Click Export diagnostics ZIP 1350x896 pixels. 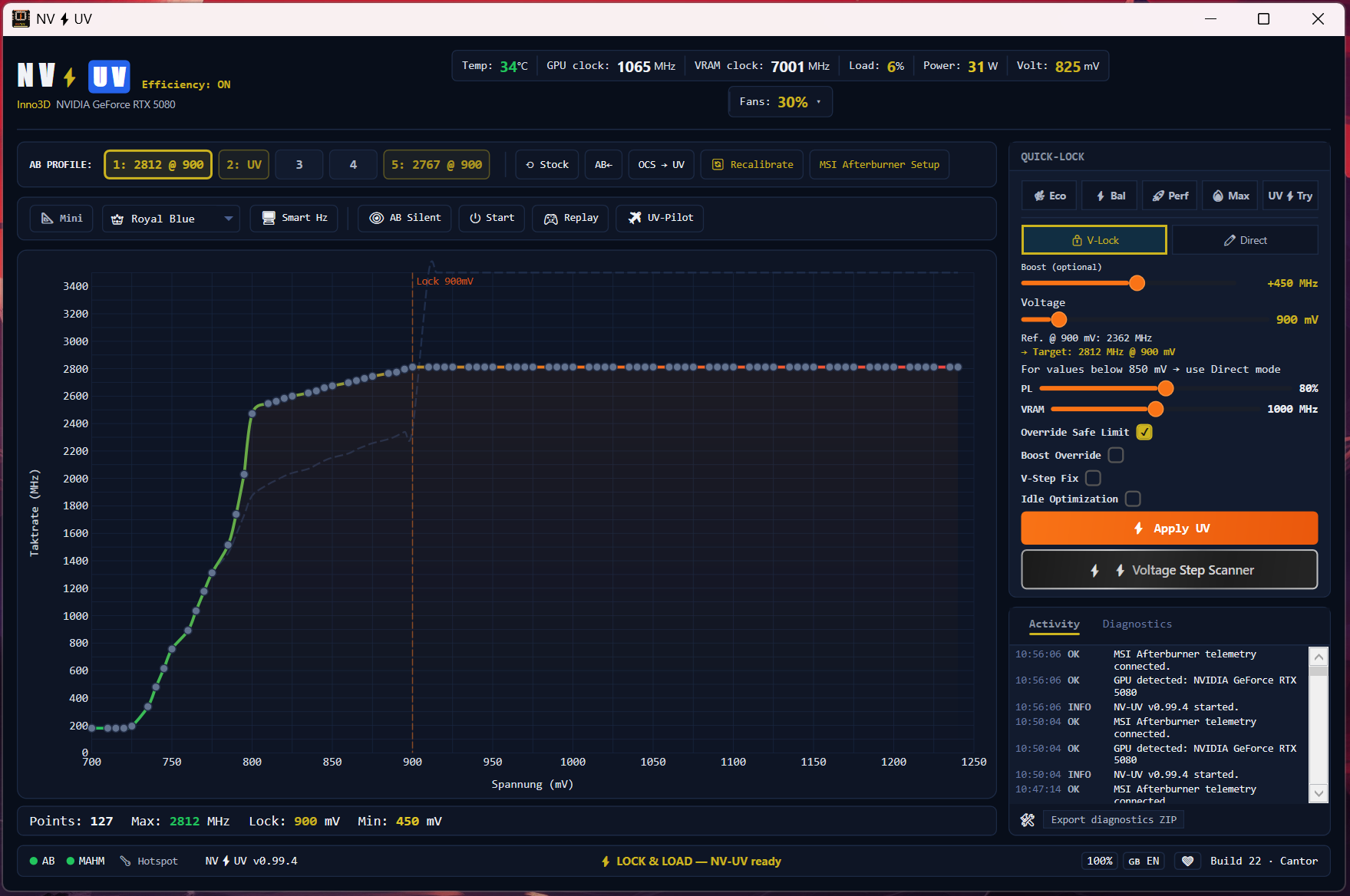(1114, 820)
